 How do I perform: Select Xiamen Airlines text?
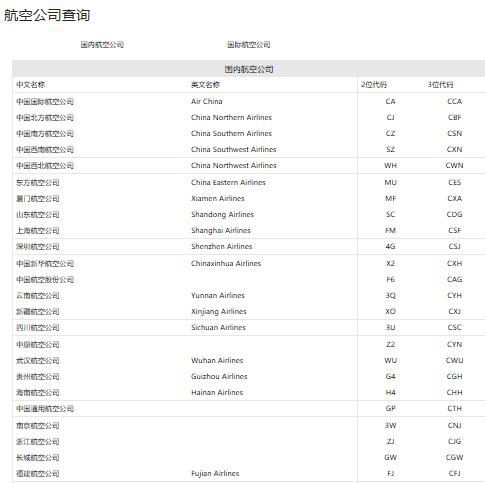218,198
